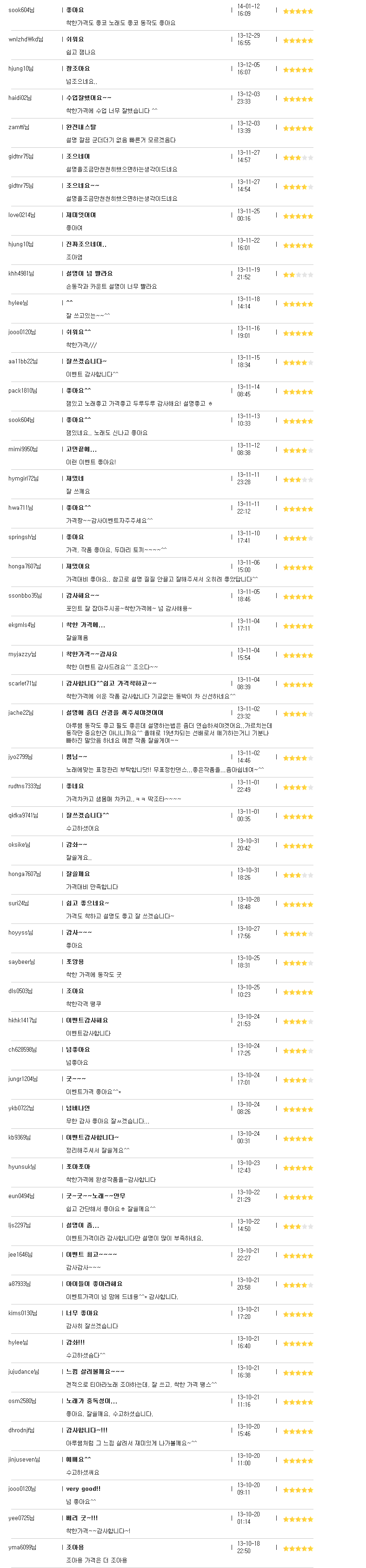Select the five-star rating on zamtti's review
Image resolution: width=366 pixels, height=1568 pixels.
coord(298,128)
